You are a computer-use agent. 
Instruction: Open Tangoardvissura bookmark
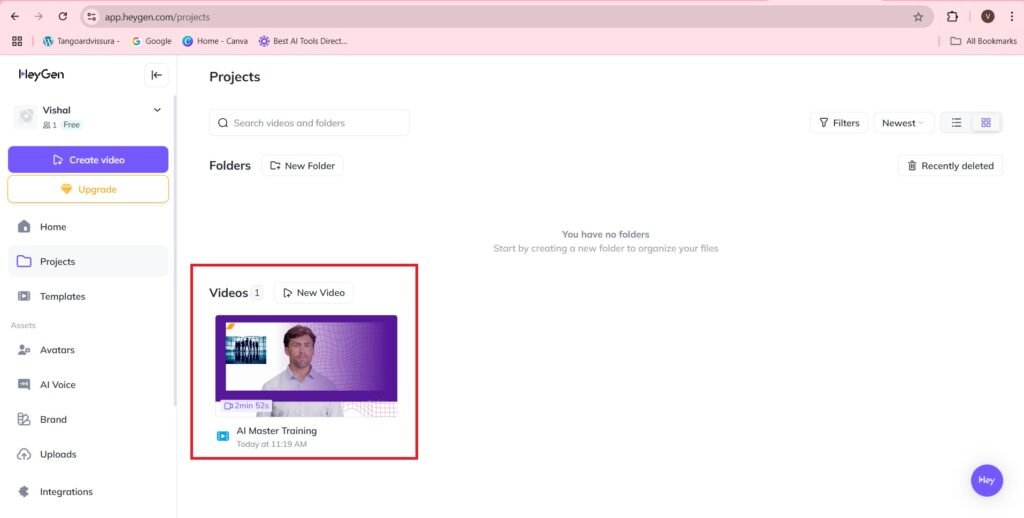coord(82,40)
